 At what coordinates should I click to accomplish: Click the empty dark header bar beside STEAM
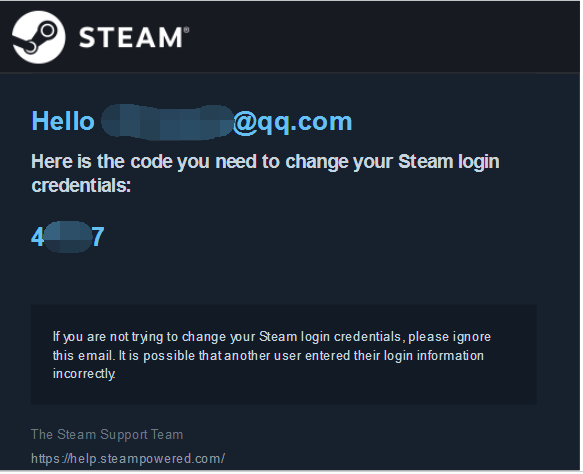(x=383, y=37)
